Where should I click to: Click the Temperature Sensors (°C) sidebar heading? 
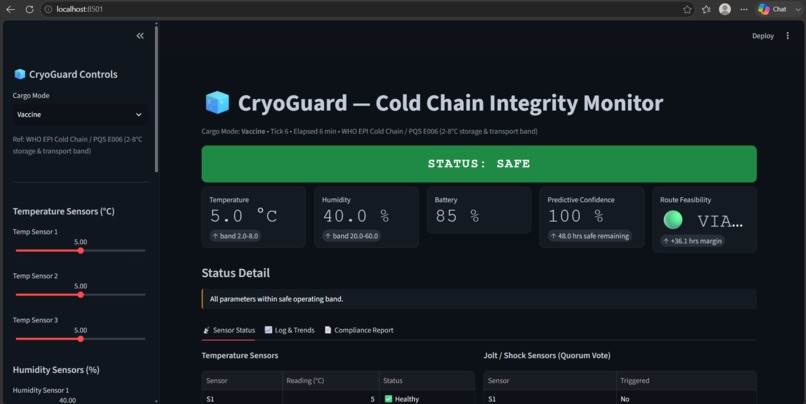[x=64, y=211]
